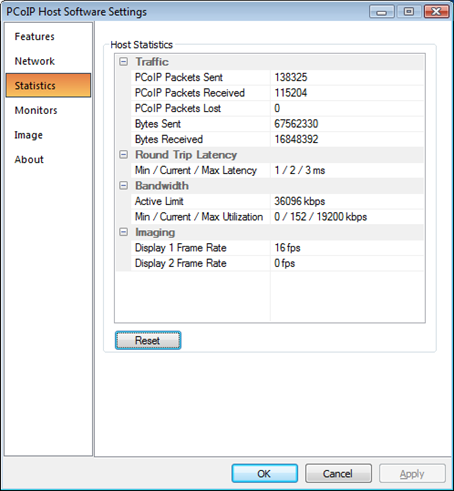Click the value 67562330

296,124
